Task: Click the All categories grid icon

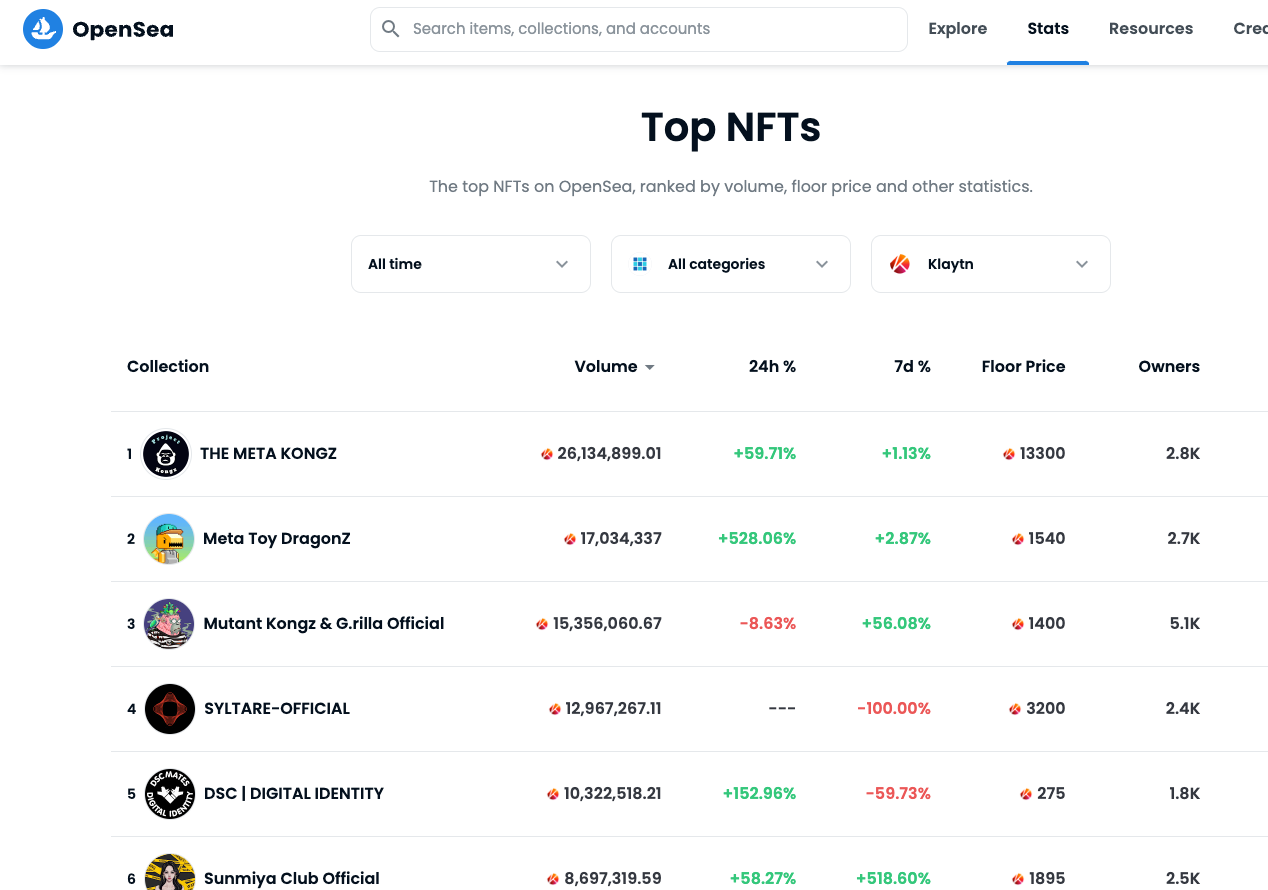Action: [640, 264]
